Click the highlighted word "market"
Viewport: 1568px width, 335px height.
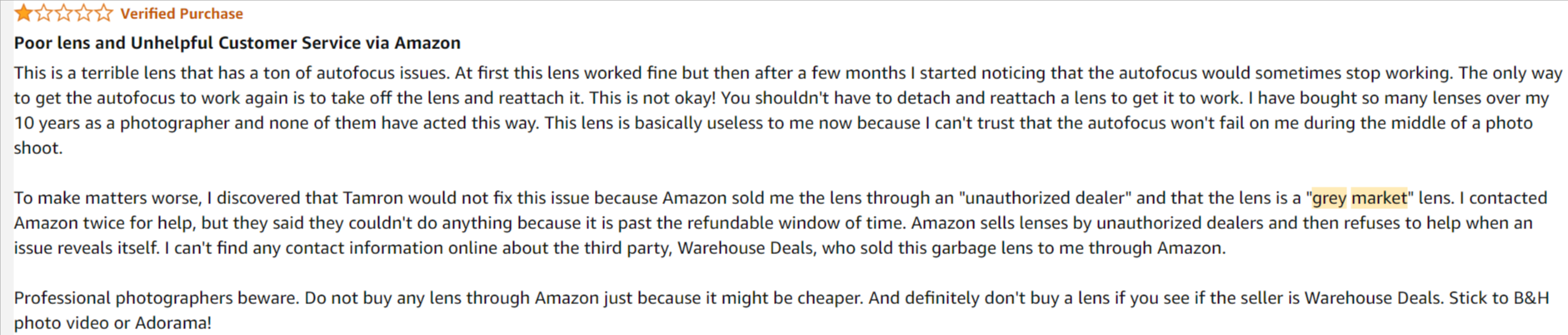(x=1378, y=197)
